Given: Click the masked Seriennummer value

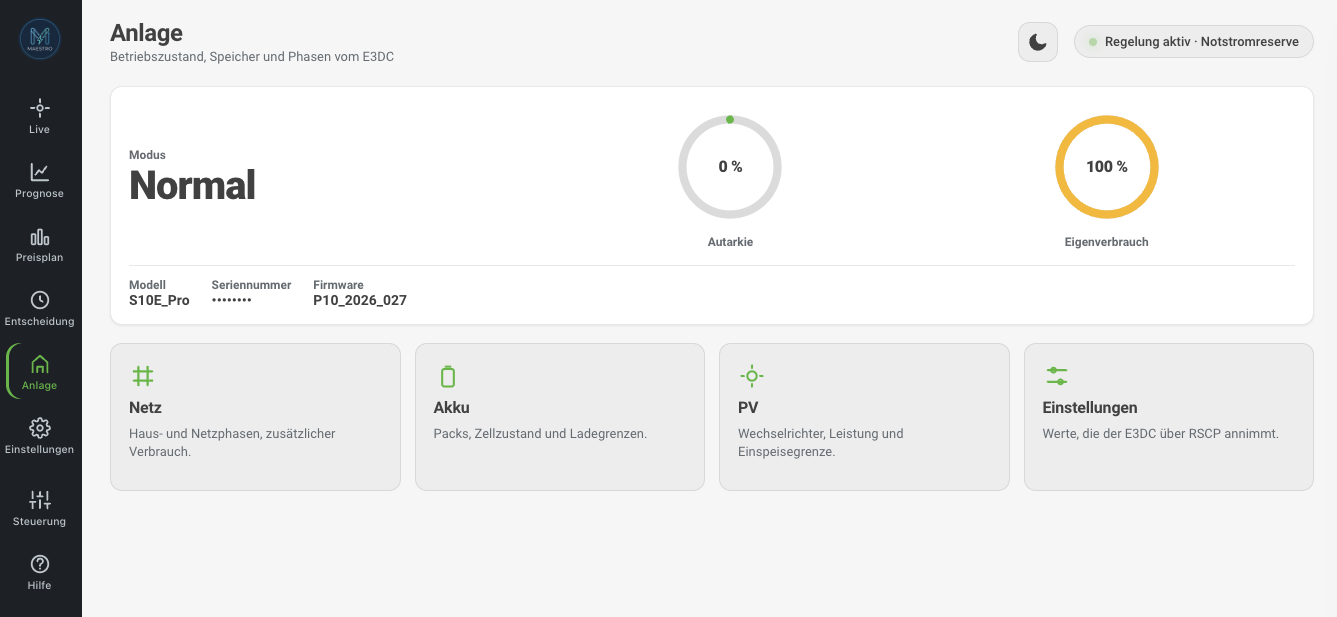Looking at the screenshot, I should tap(231, 300).
